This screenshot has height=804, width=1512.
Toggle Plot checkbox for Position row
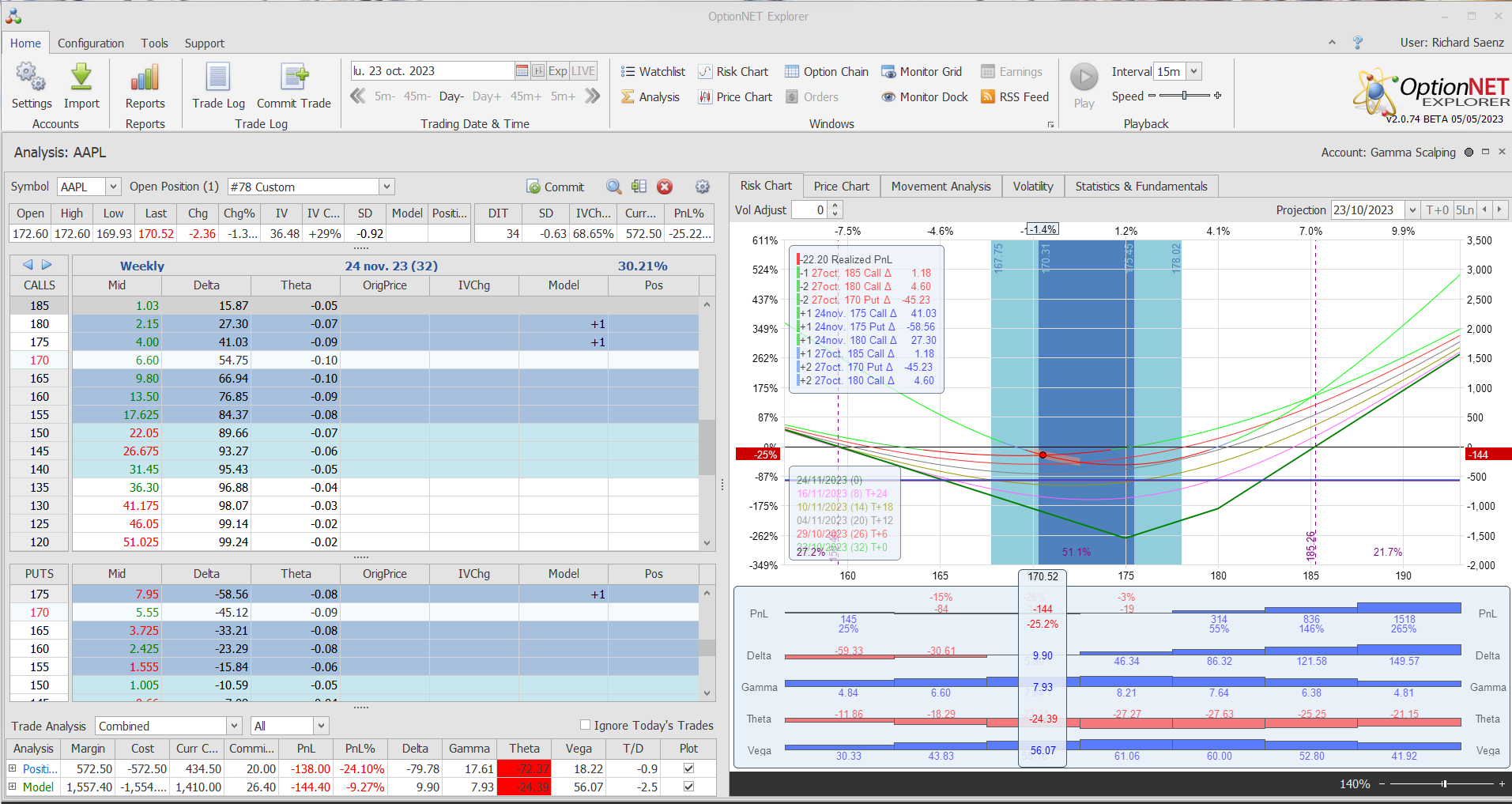pos(688,768)
